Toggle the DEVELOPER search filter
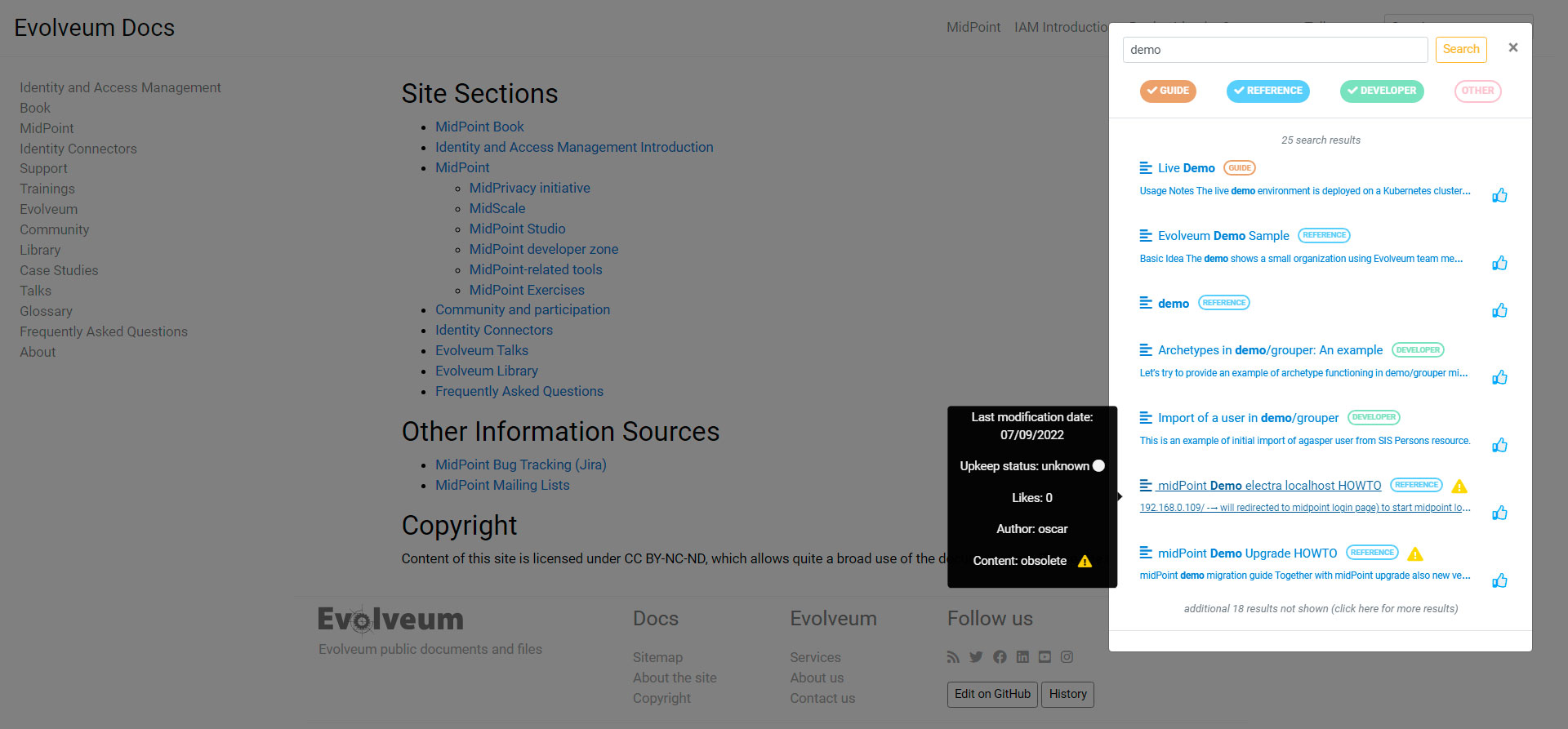Image resolution: width=1568 pixels, height=729 pixels. [x=1382, y=91]
